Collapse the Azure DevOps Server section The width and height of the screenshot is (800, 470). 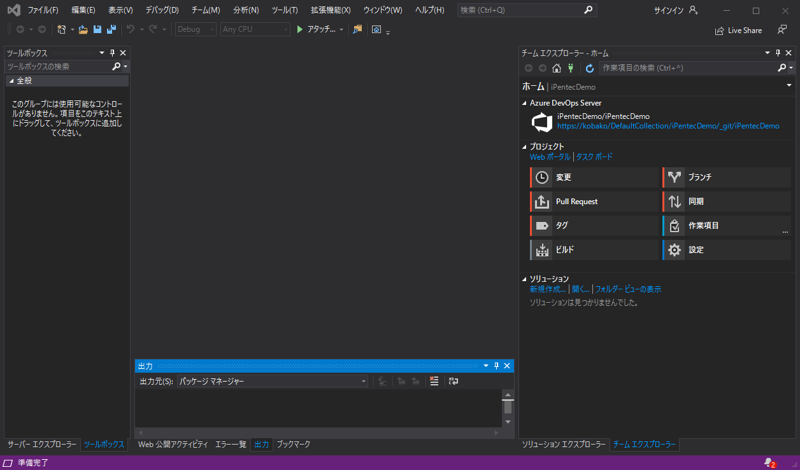[524, 103]
